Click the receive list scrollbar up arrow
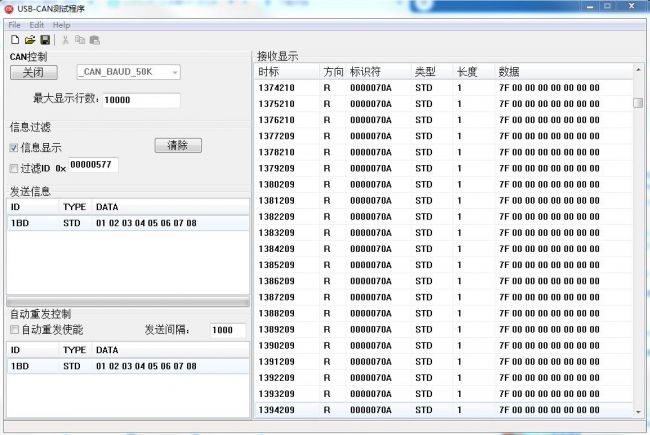The image size is (650, 435). [638, 70]
